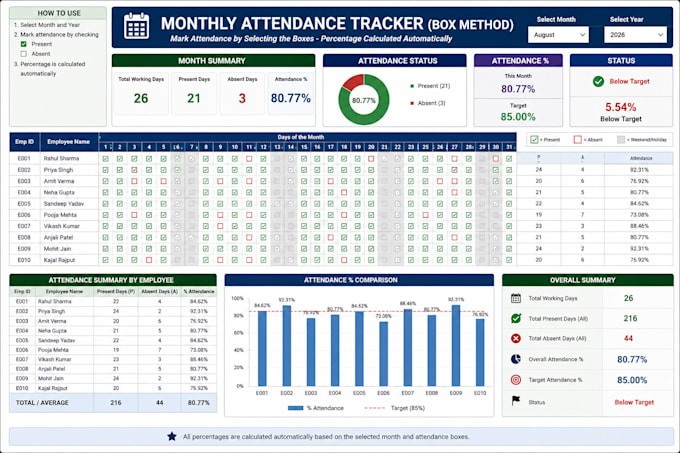Toggle the Absent example checkbox in How To Use
The width and height of the screenshot is (680, 453).
click(23, 54)
